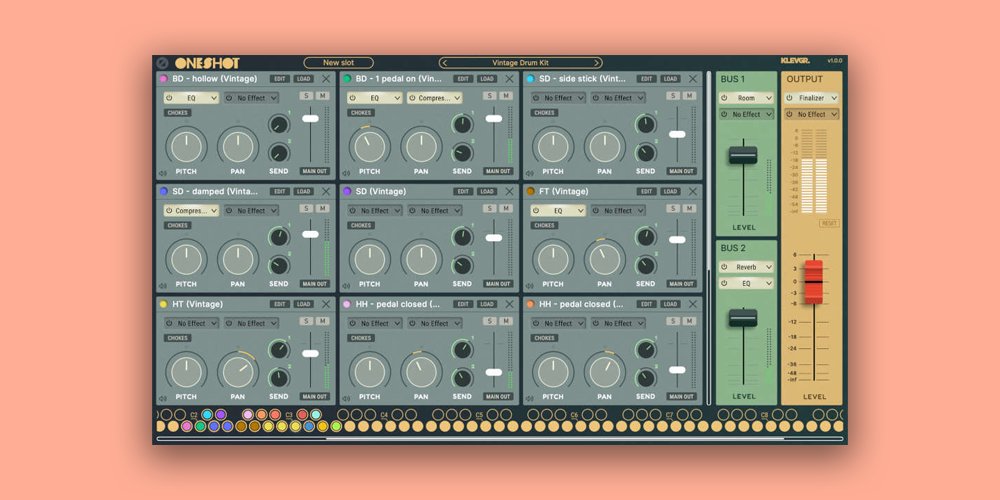Expand the Finalizer dropdown in Output section

817,98
